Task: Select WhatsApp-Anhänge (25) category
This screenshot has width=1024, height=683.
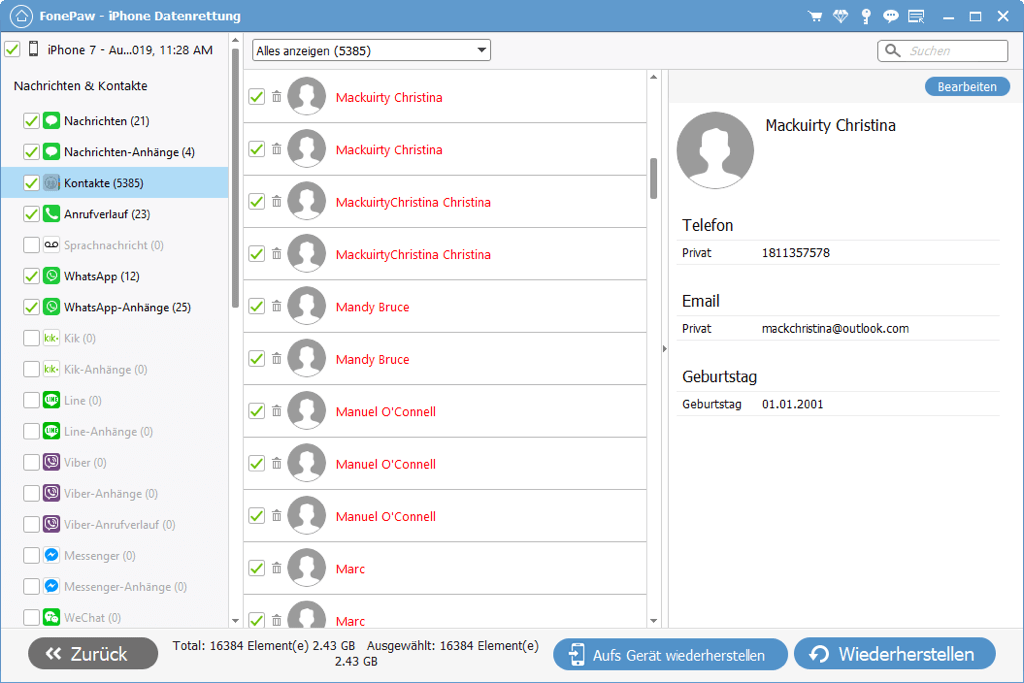Action: [x=126, y=307]
